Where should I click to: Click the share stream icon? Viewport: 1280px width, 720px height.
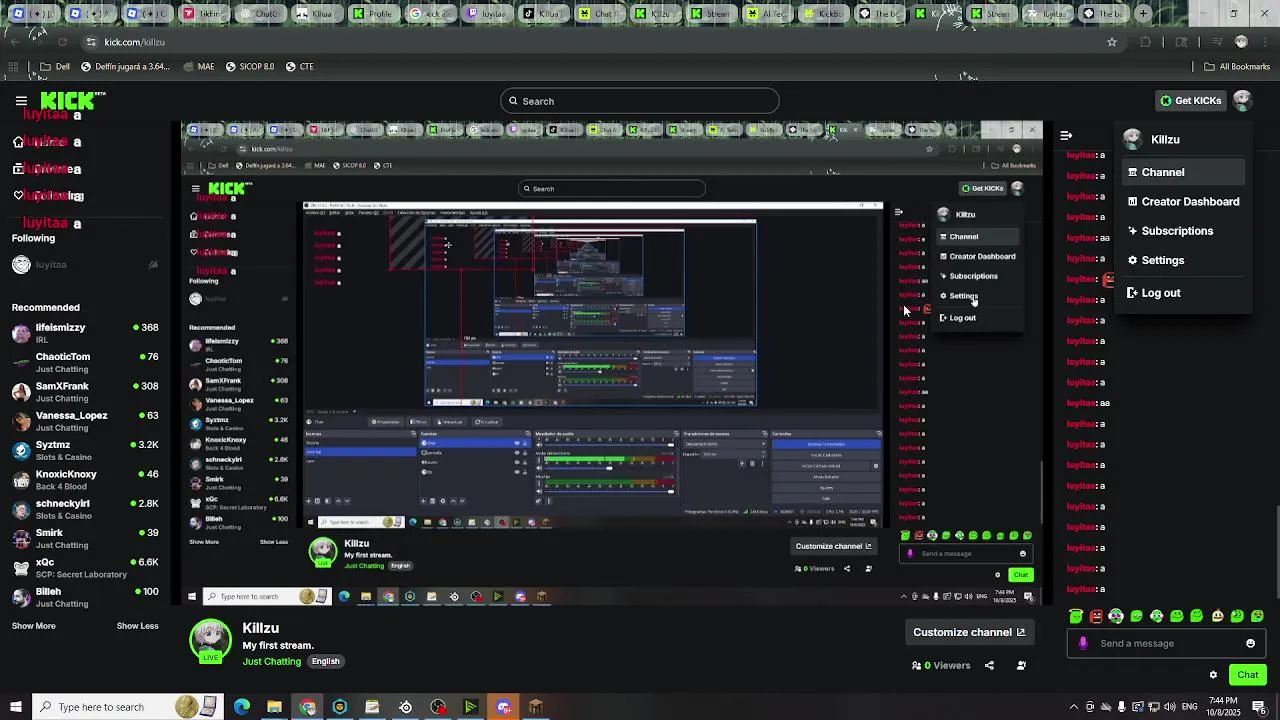[x=989, y=665]
